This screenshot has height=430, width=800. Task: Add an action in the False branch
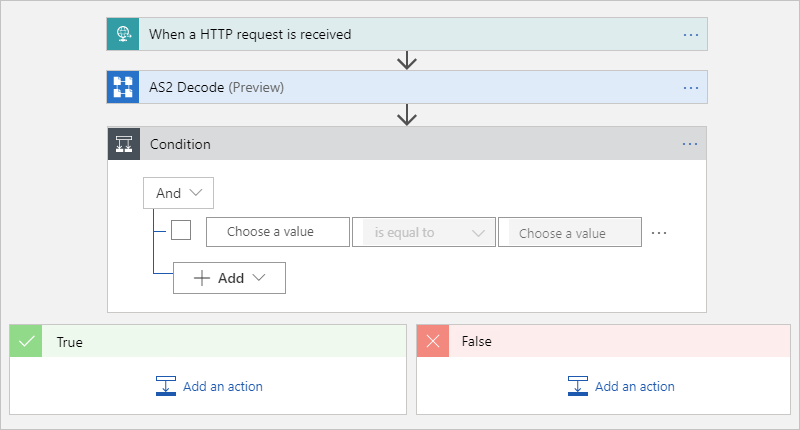point(621,386)
